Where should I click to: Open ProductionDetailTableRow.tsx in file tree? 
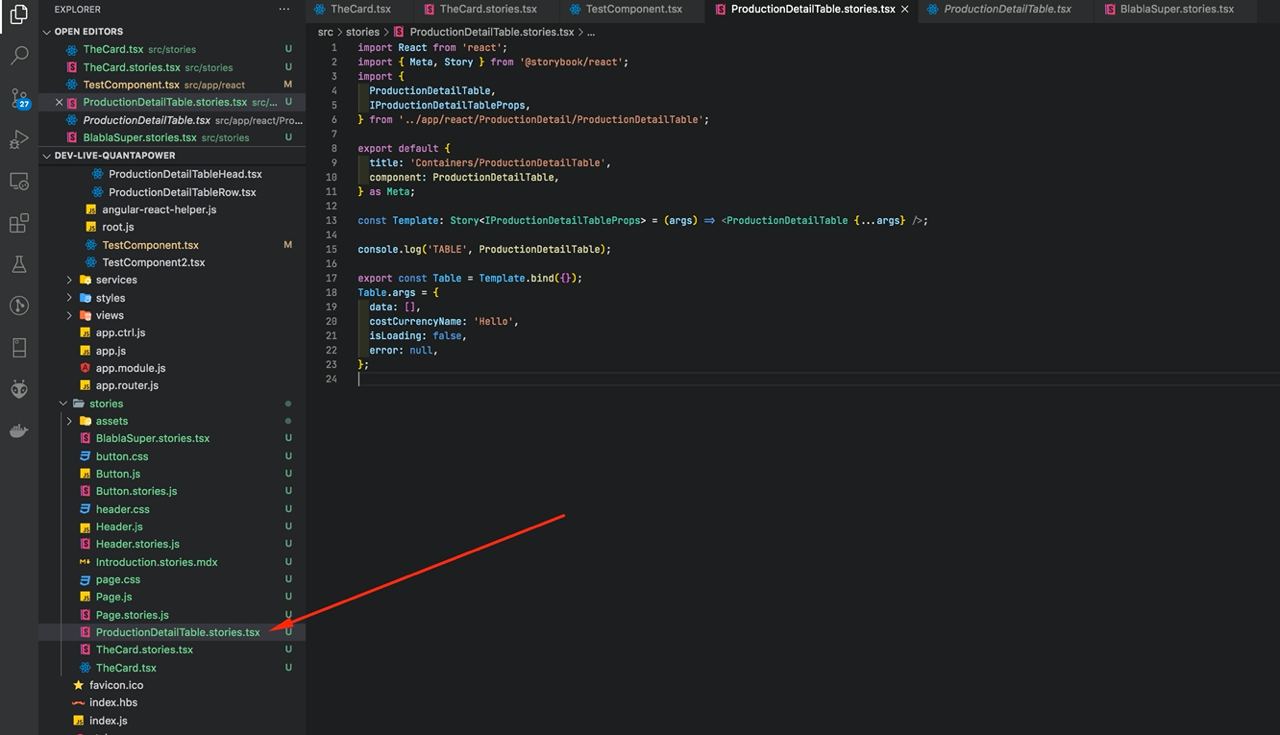coord(182,192)
